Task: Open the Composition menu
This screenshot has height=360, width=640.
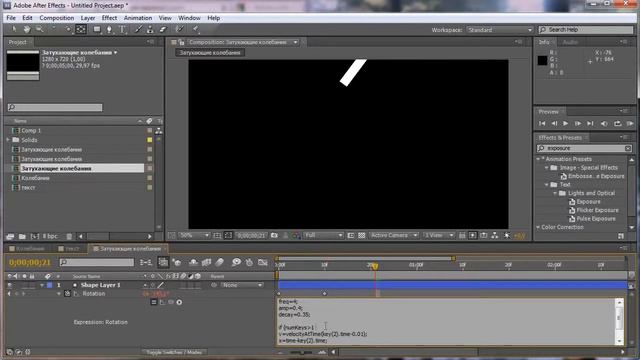Action: [57, 18]
